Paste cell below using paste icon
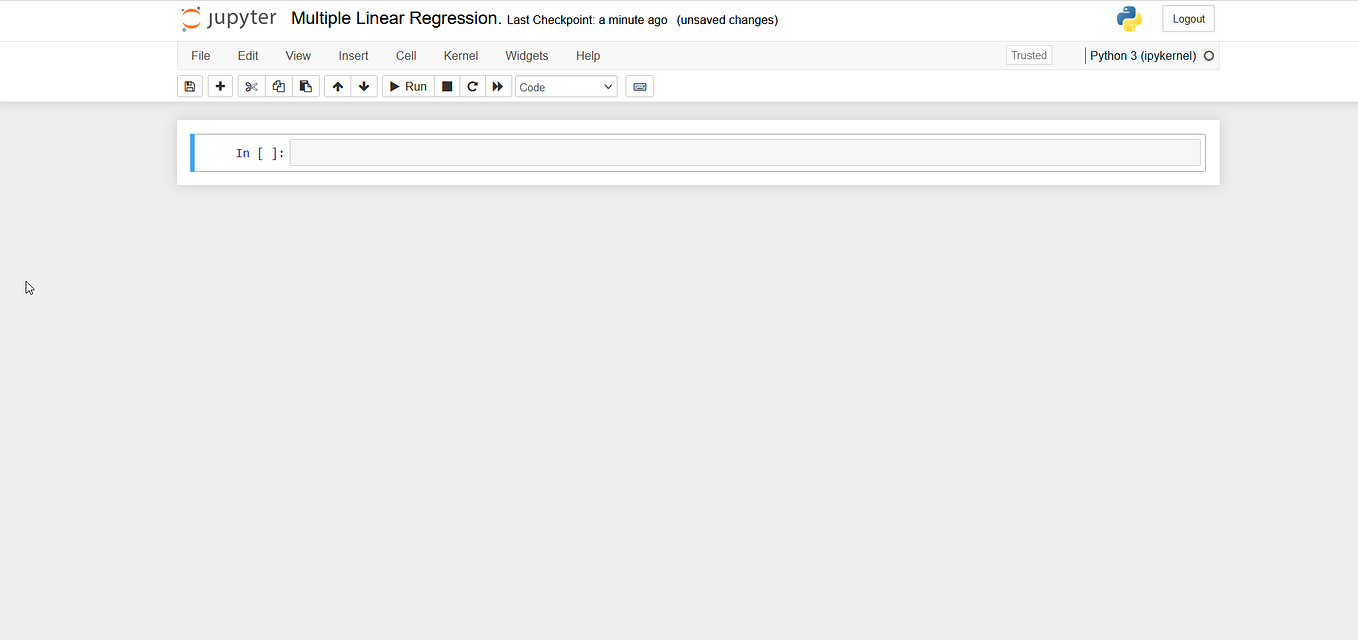The width and height of the screenshot is (1358, 640). (305, 86)
